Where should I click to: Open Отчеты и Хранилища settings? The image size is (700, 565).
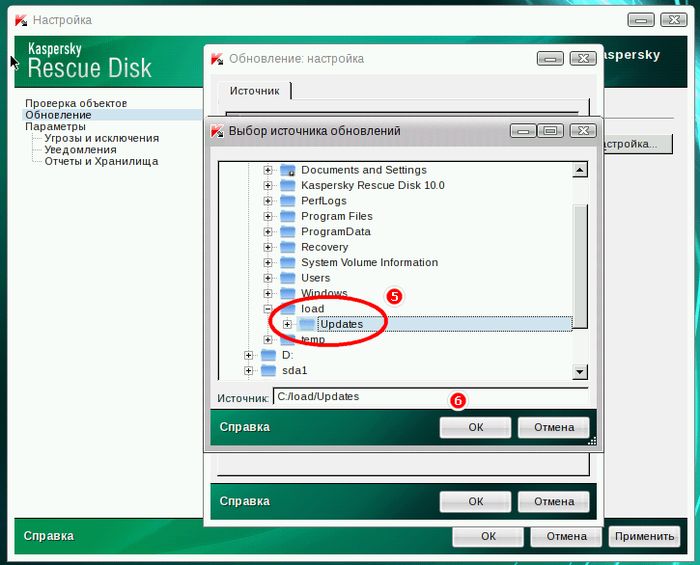(x=101, y=161)
